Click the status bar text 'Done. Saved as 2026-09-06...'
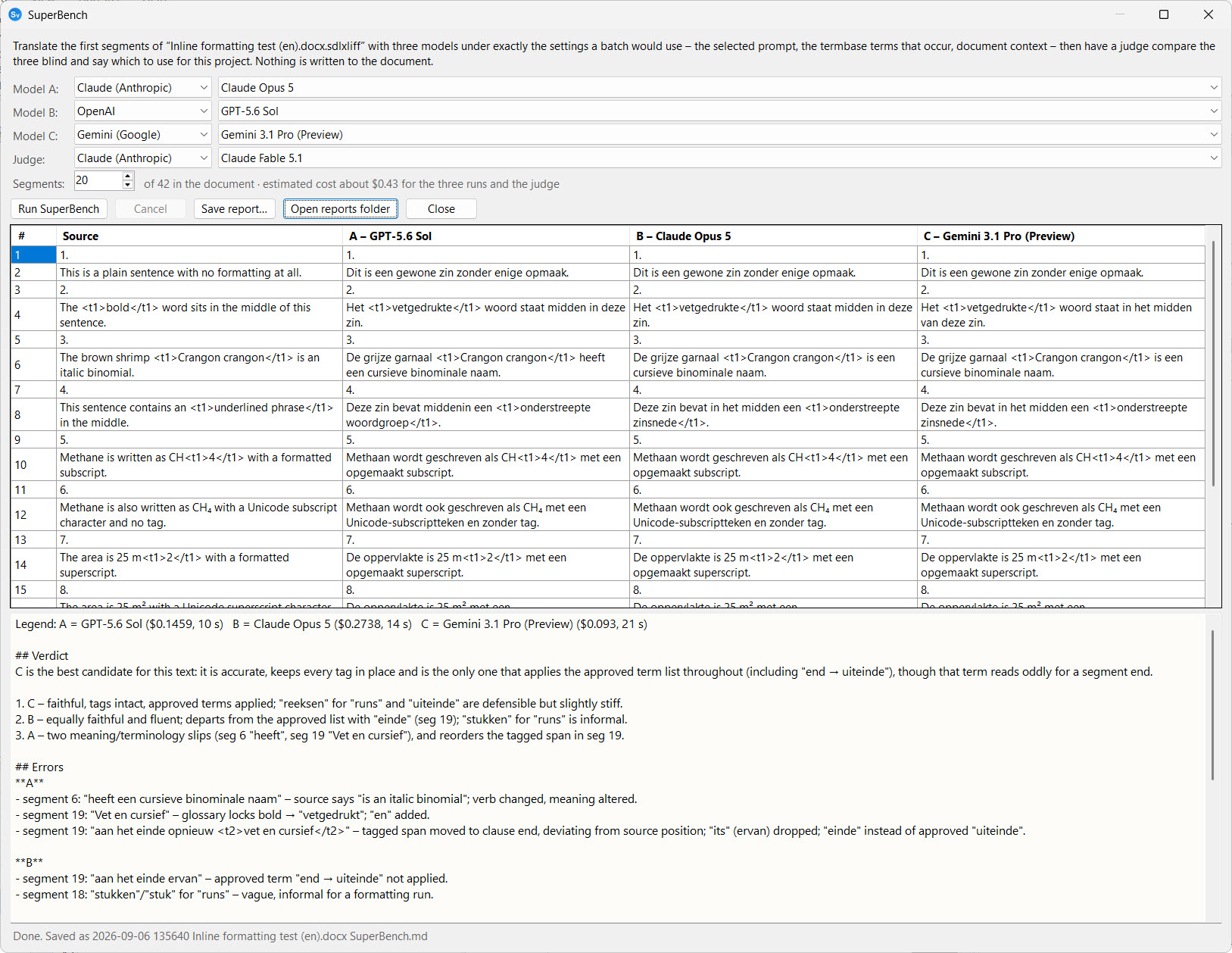 [x=220, y=936]
